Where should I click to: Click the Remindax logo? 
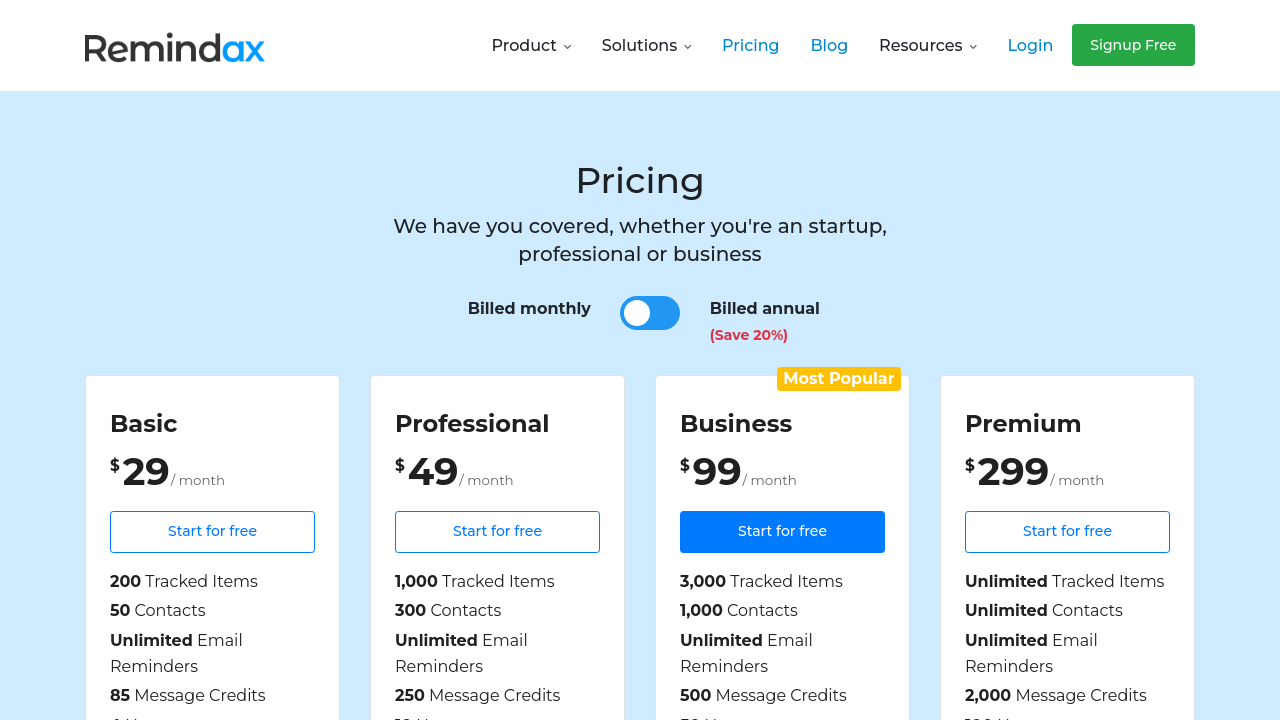point(174,47)
